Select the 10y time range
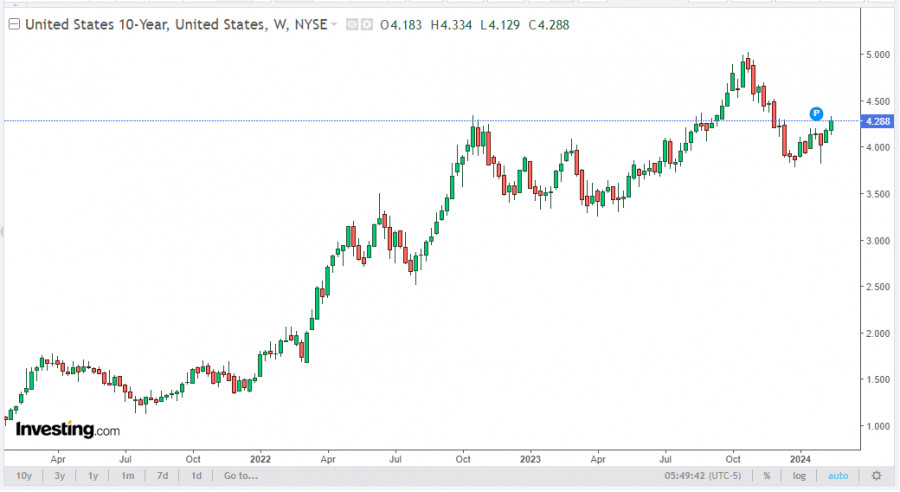 (24, 476)
